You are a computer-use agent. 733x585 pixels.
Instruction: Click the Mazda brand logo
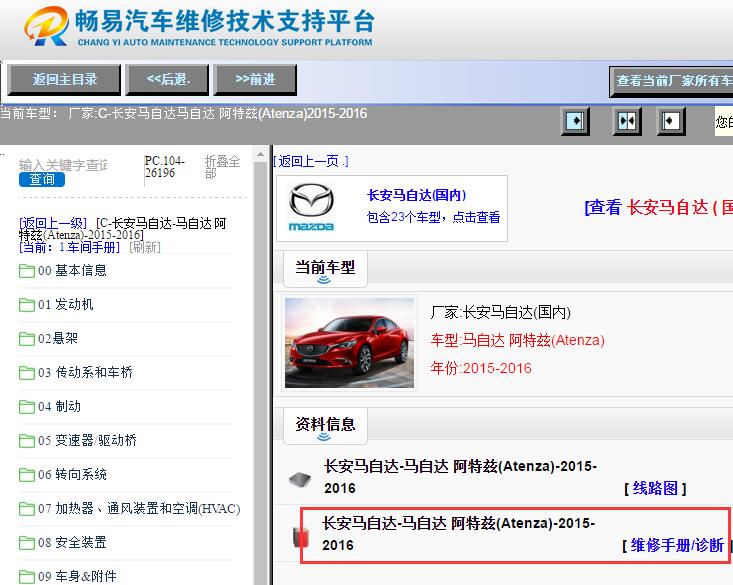[311, 207]
